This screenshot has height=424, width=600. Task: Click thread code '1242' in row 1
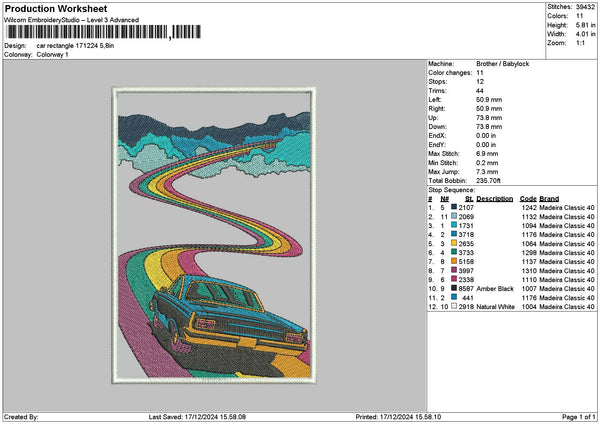(x=529, y=207)
